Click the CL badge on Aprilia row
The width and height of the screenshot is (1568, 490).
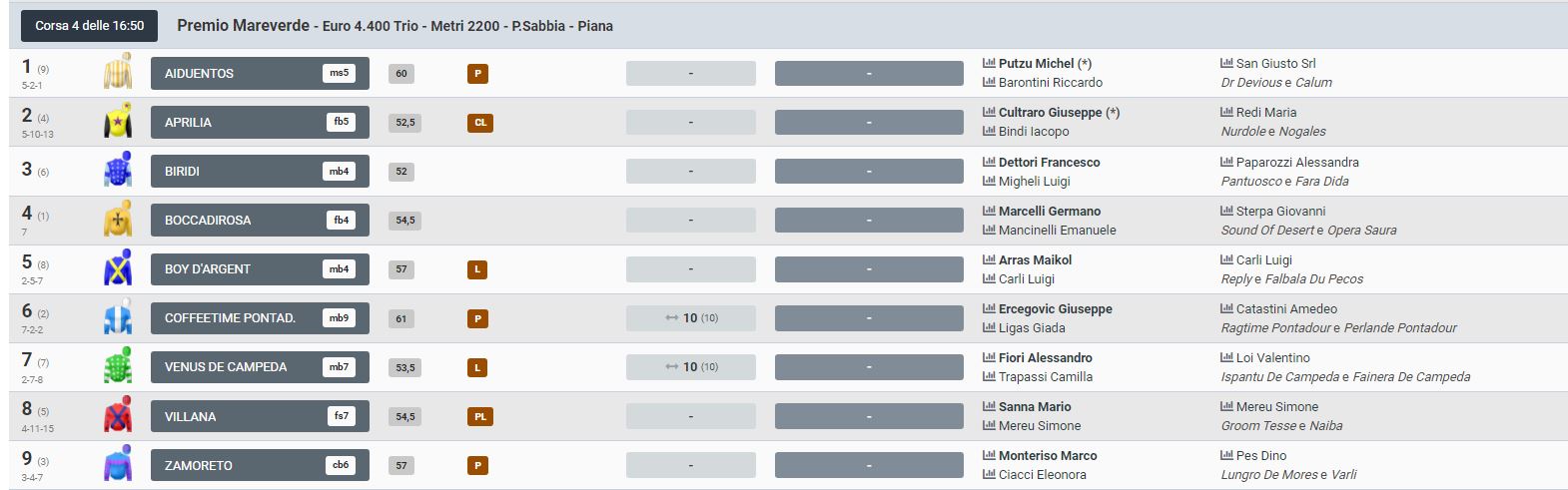(480, 123)
